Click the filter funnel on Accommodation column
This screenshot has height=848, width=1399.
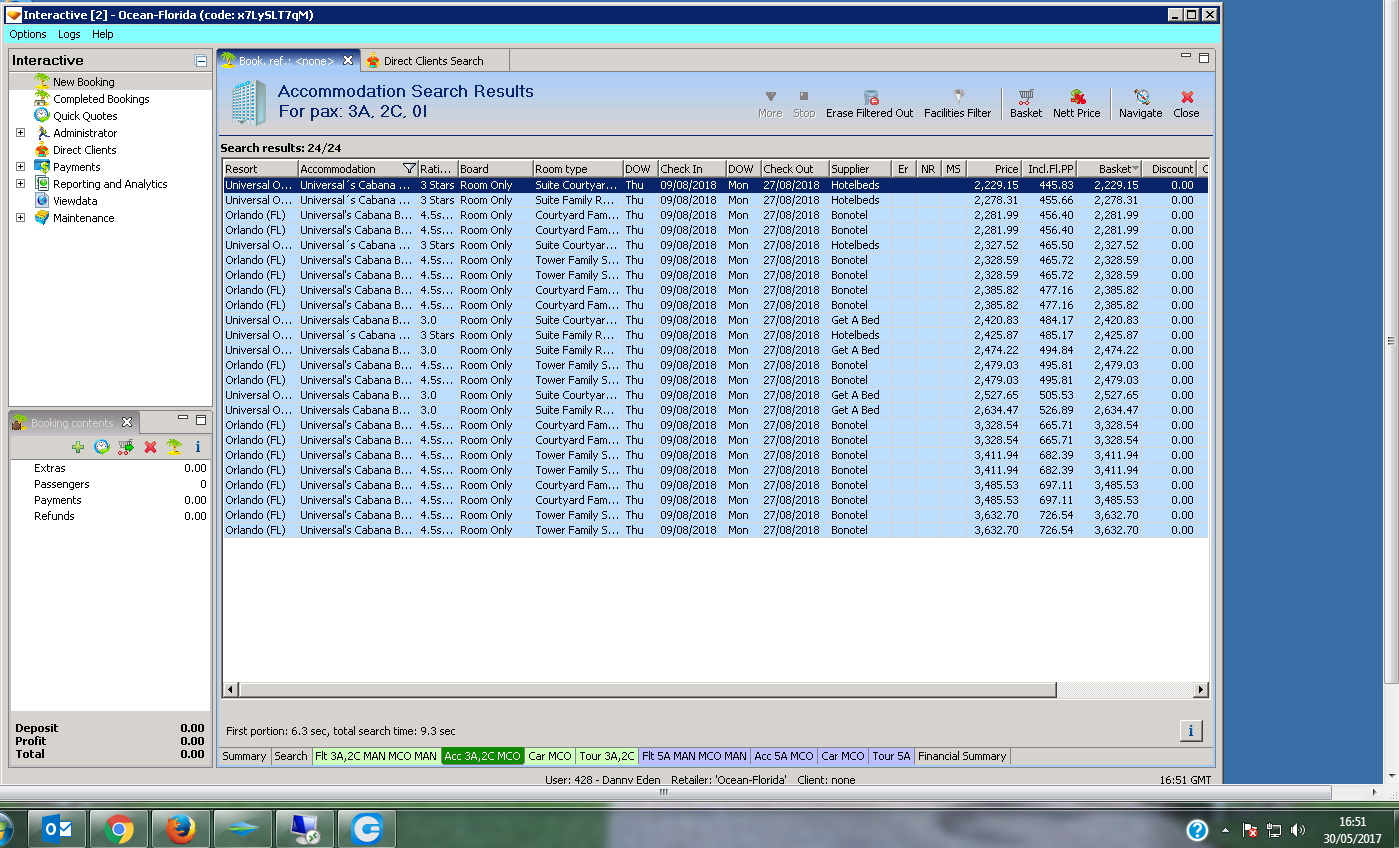(408, 169)
